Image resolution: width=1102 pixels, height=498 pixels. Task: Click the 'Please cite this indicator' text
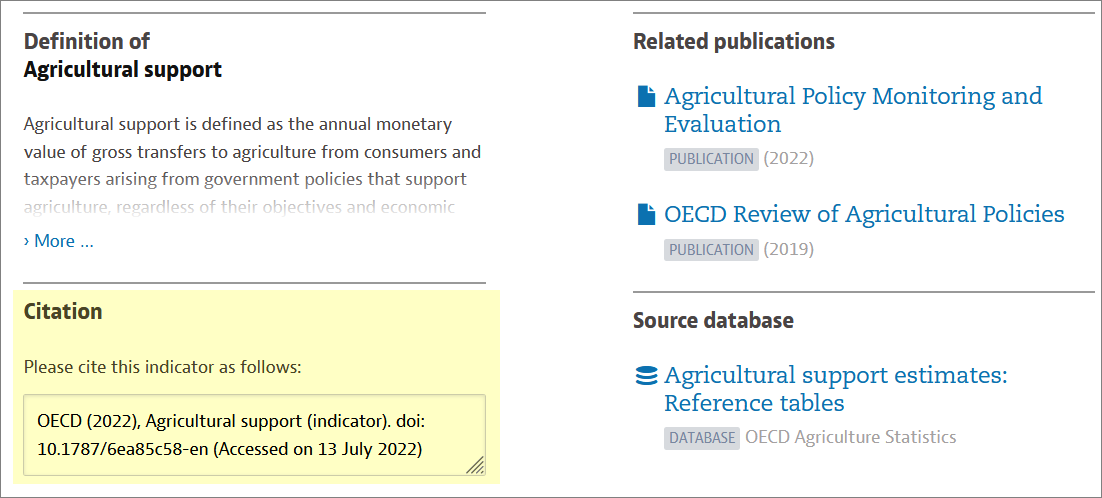[162, 367]
